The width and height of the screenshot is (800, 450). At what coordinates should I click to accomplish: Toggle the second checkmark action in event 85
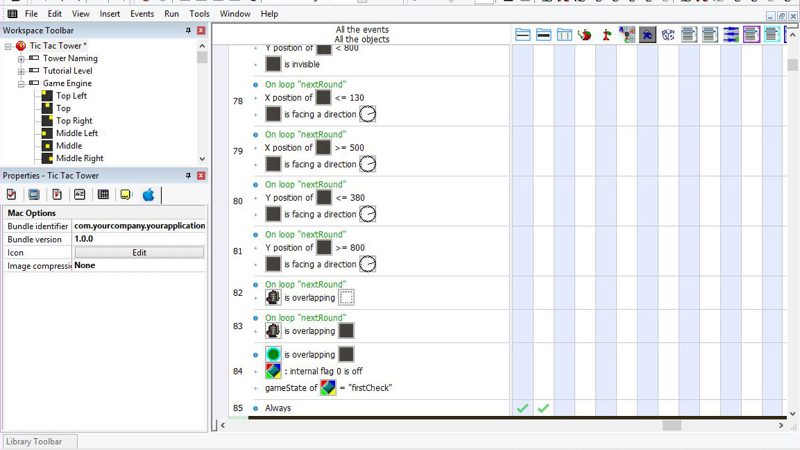[x=543, y=408]
